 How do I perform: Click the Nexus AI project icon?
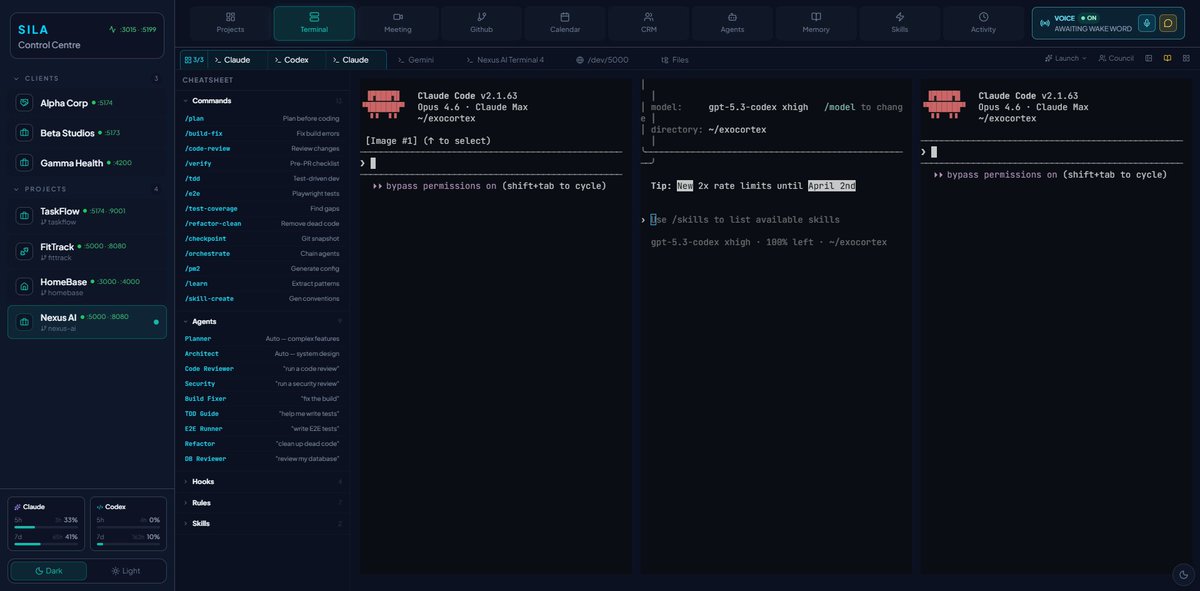pyautogui.click(x=25, y=322)
